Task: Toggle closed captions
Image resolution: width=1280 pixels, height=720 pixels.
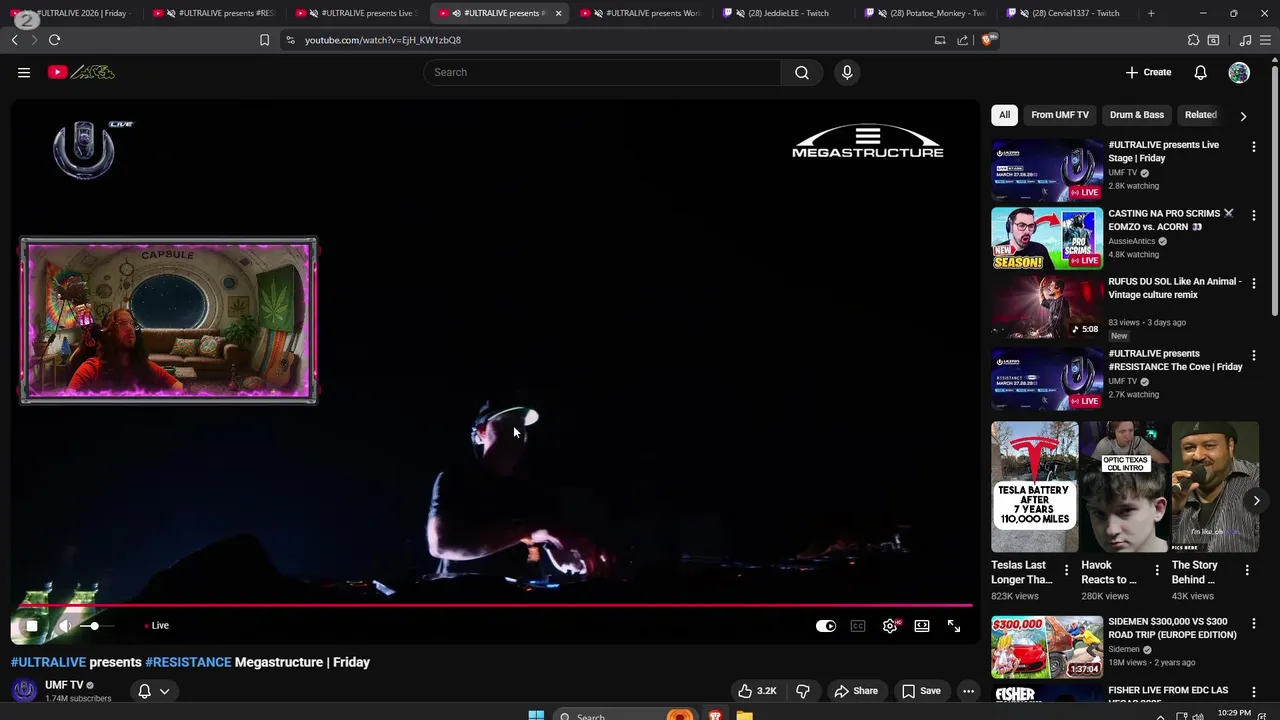Action: pos(858,626)
